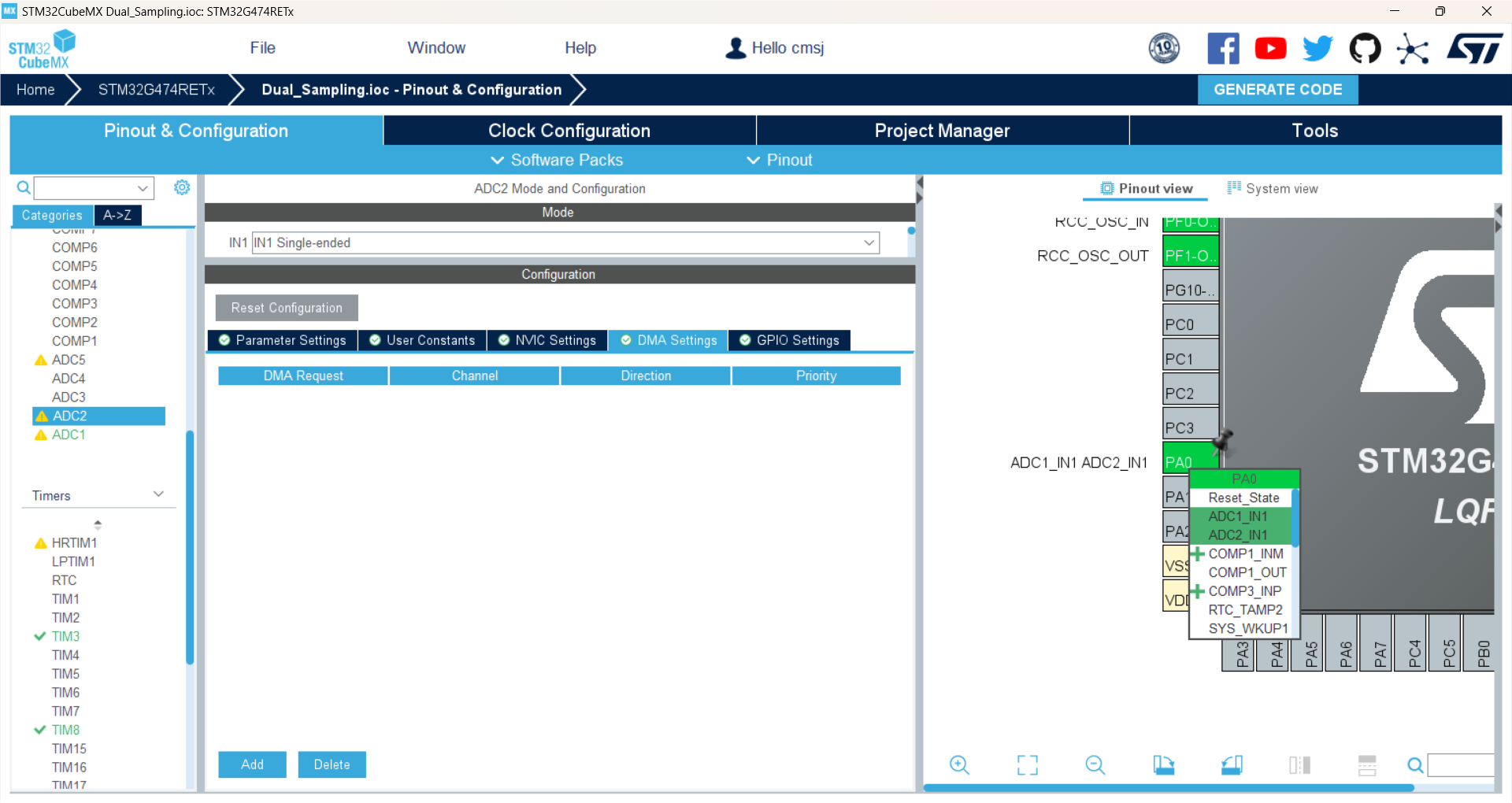
Task: Open the Twitter icon link
Action: click(x=1317, y=49)
